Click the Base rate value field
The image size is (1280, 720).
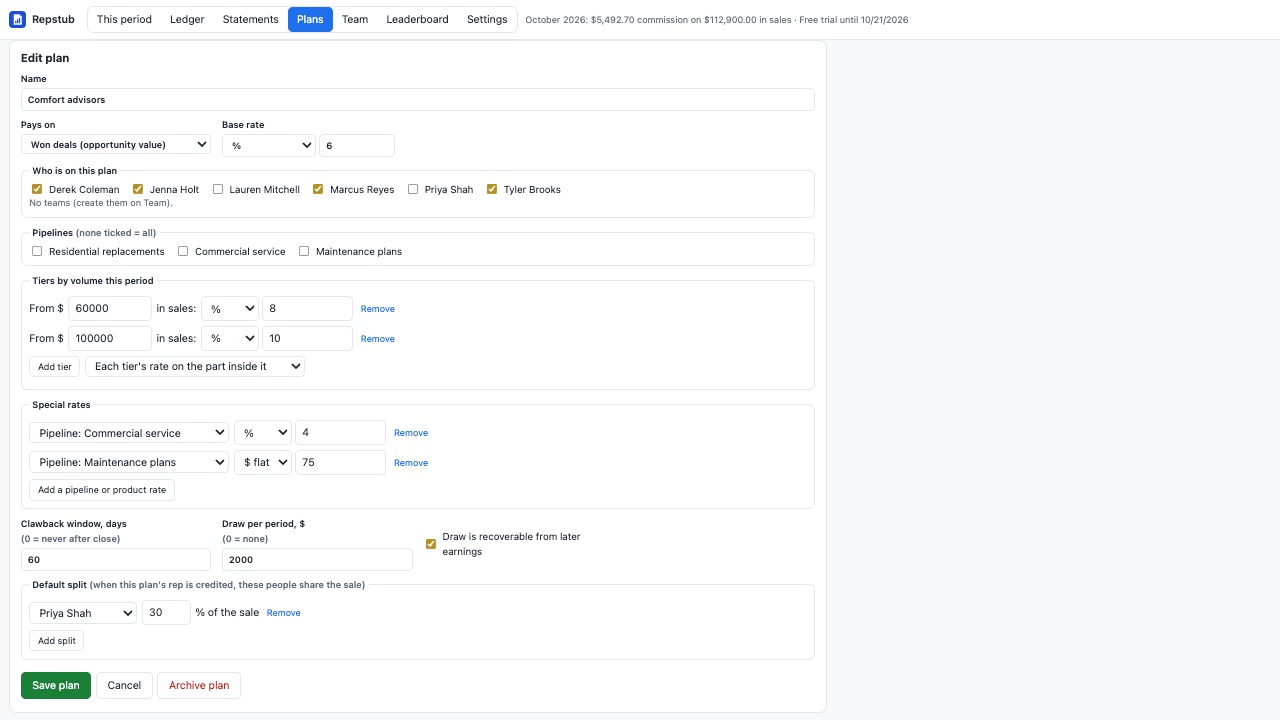[x=357, y=145]
